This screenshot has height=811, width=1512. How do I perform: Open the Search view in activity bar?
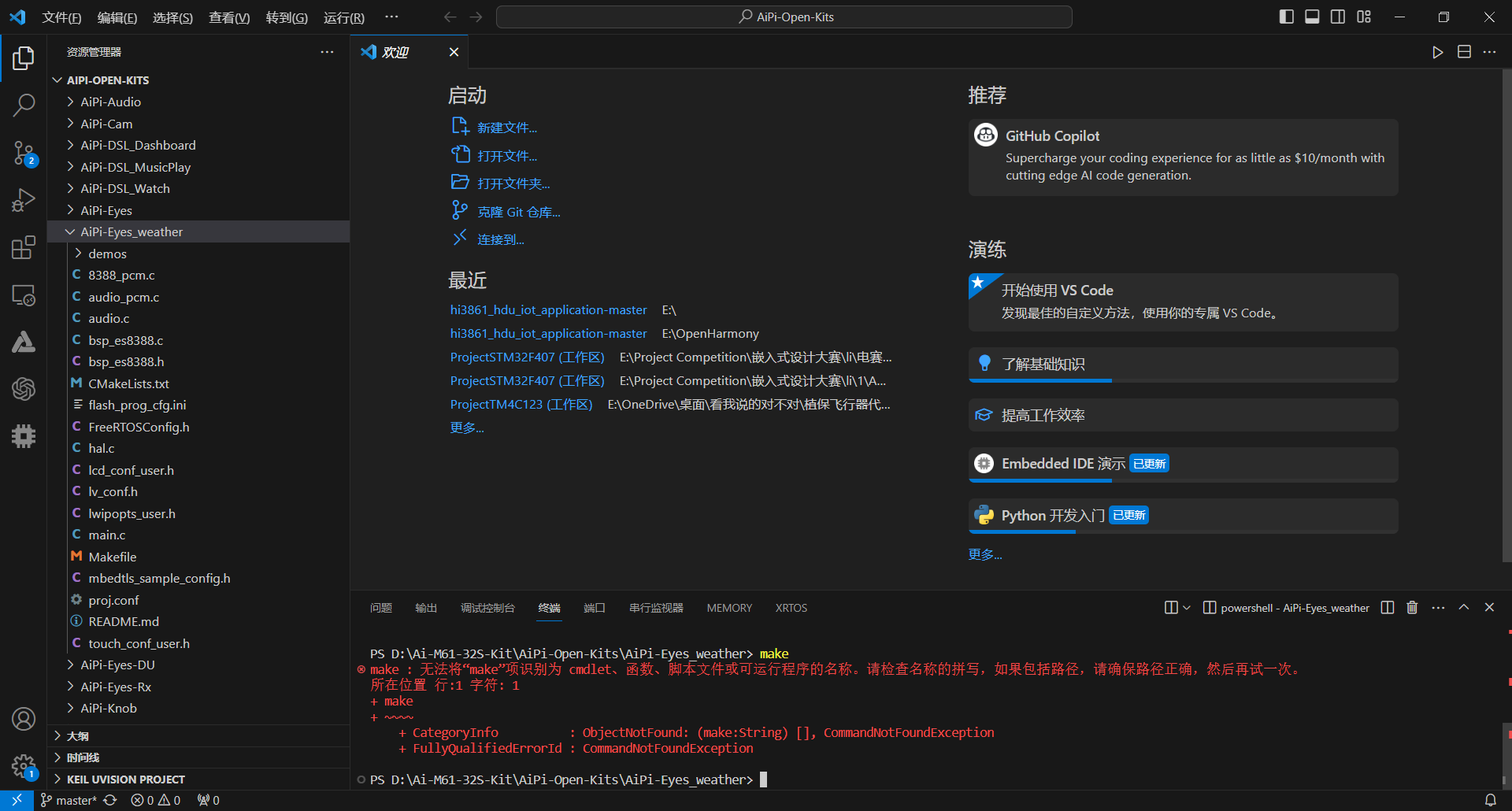tap(24, 105)
